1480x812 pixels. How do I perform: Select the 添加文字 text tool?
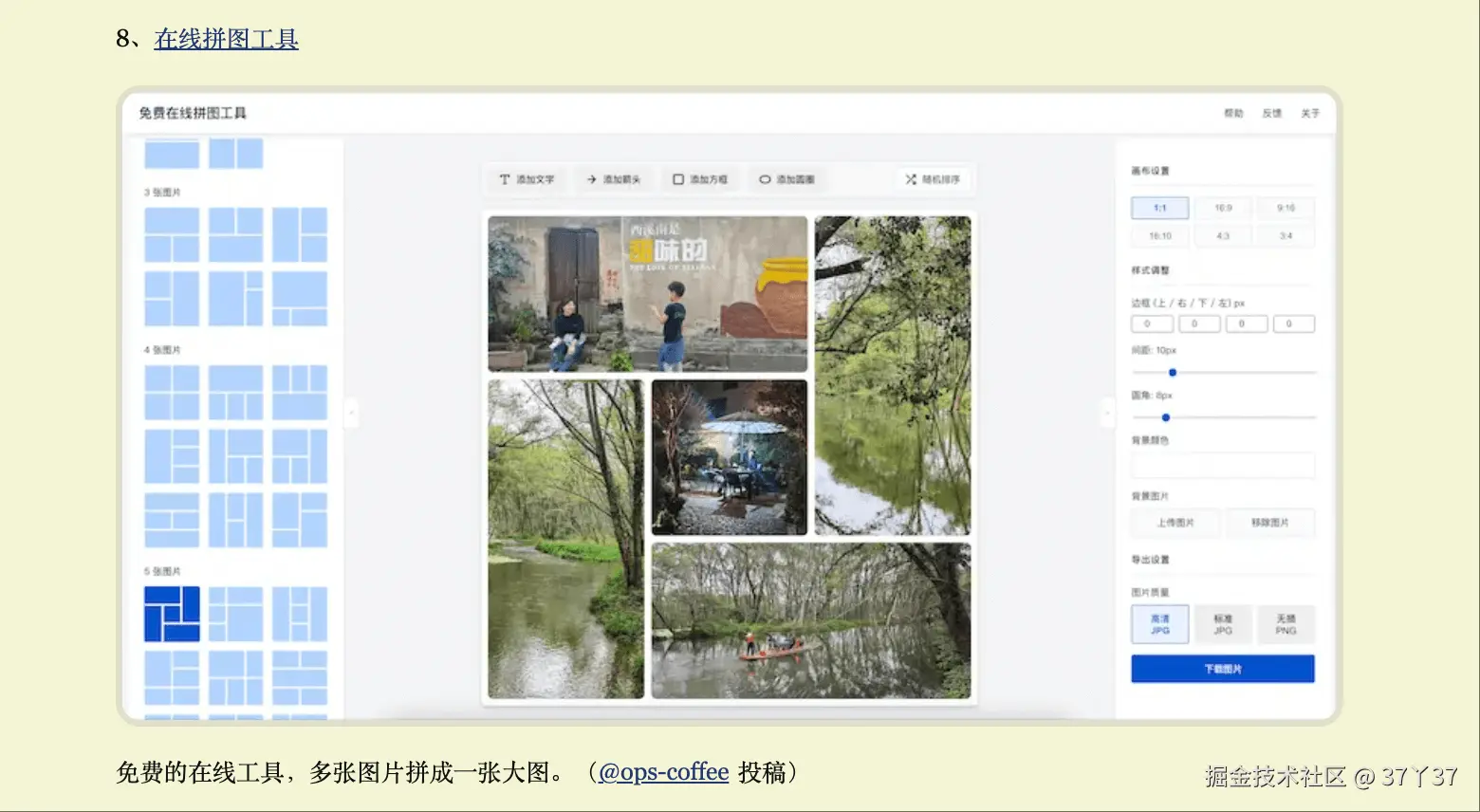[x=527, y=179]
